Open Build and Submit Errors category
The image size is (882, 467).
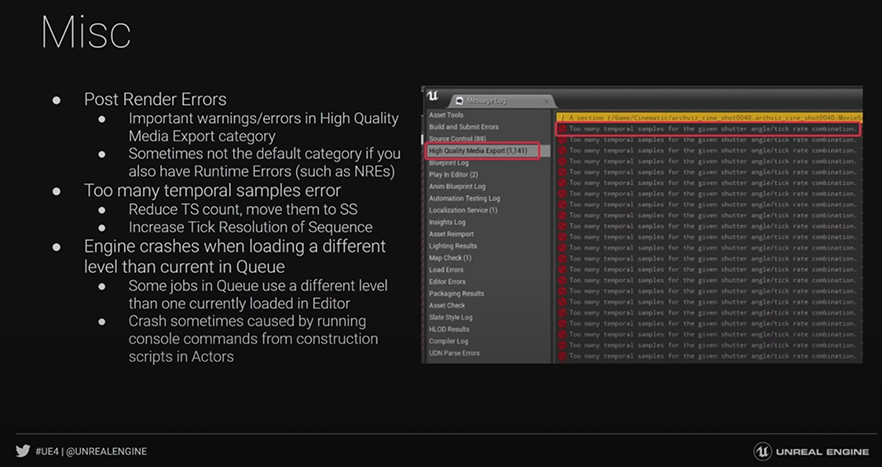[x=464, y=127]
